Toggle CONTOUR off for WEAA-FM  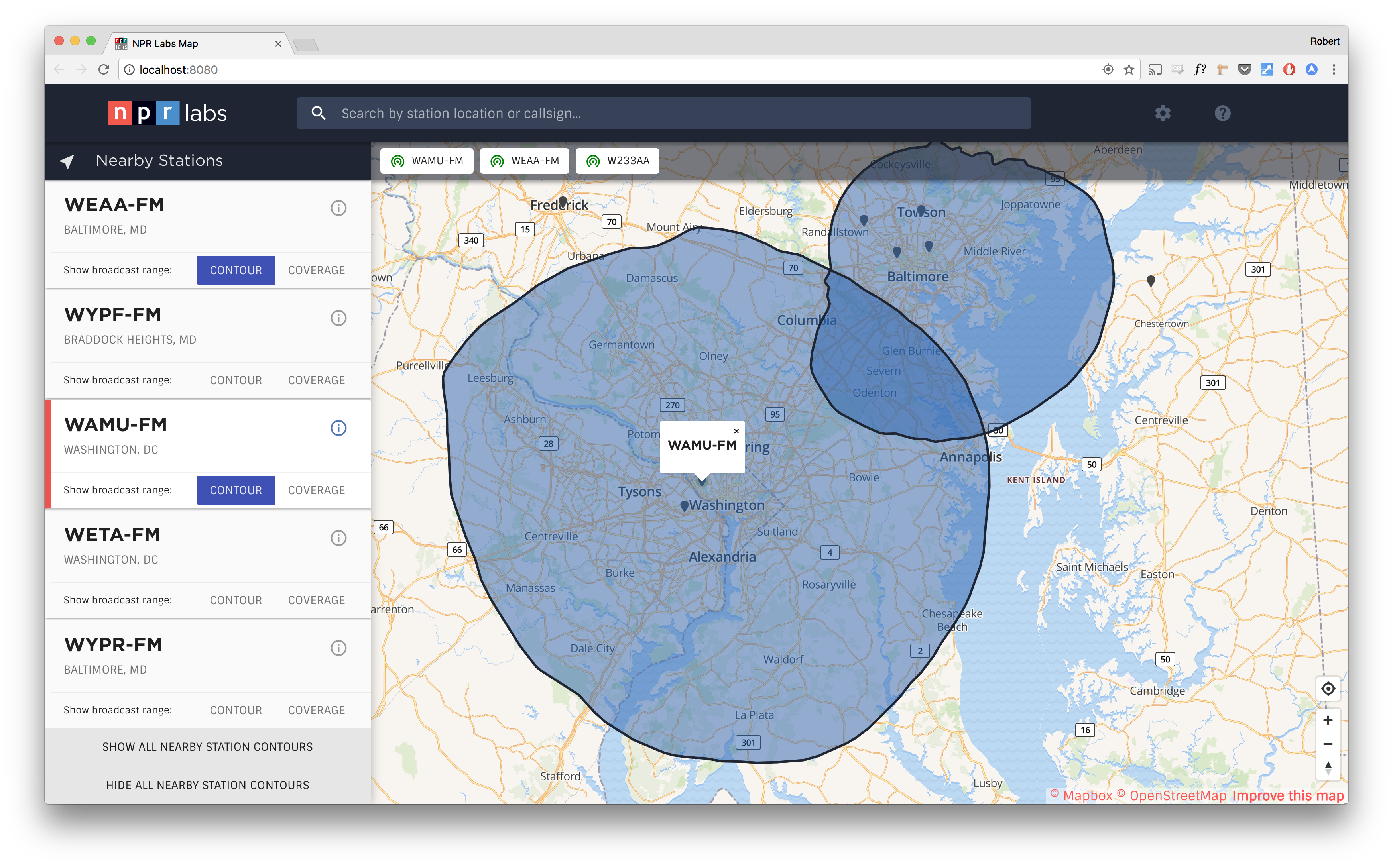[x=235, y=270]
